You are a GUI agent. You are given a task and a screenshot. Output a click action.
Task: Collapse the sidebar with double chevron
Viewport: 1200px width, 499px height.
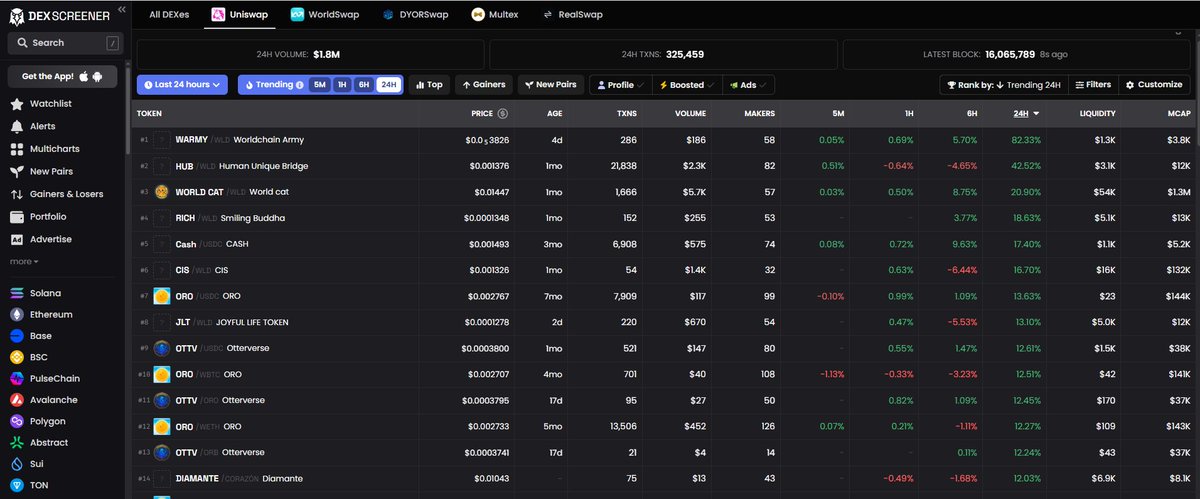pyautogui.click(x=121, y=9)
